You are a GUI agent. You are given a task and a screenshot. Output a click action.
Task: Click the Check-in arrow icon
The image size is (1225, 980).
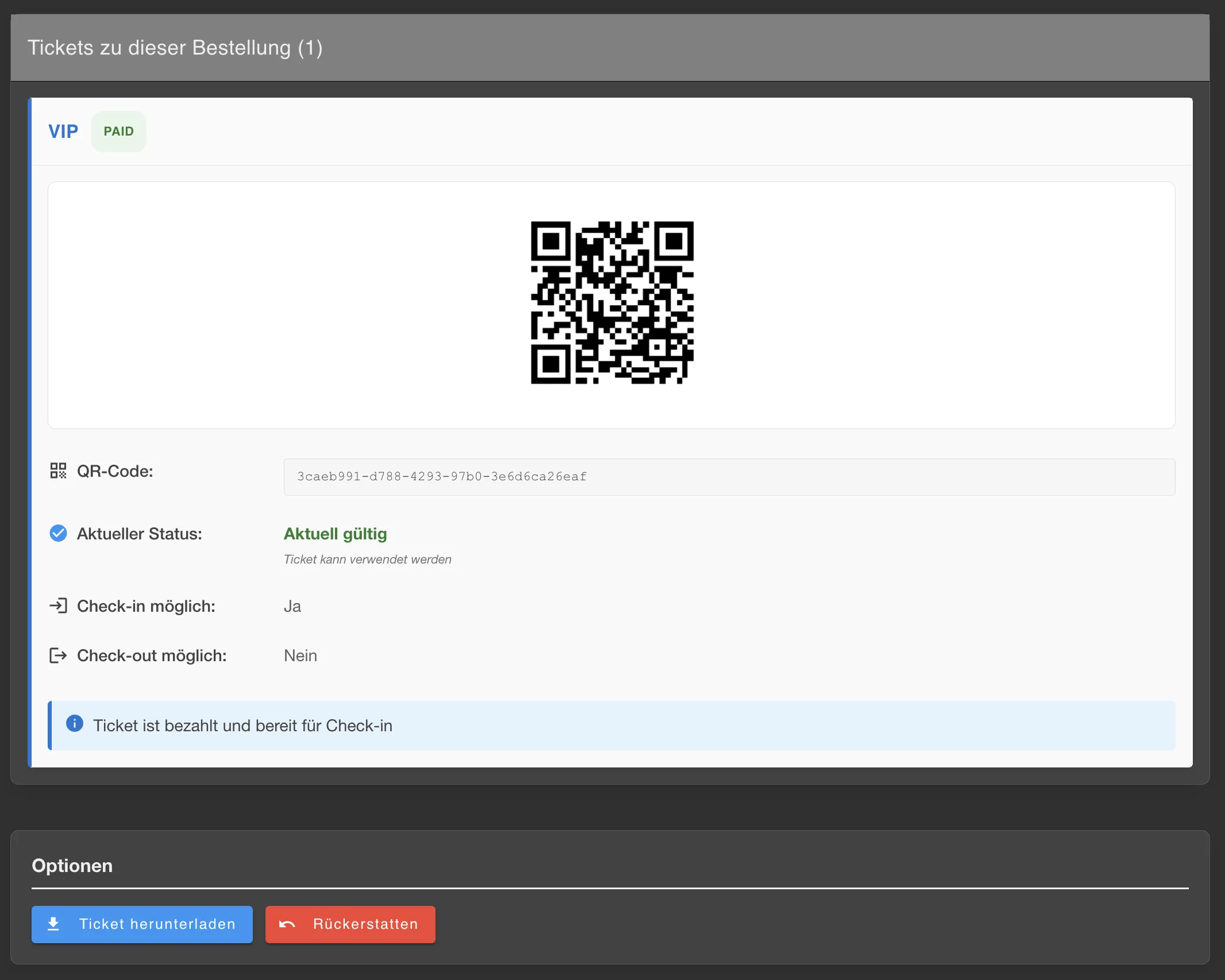pyautogui.click(x=58, y=605)
